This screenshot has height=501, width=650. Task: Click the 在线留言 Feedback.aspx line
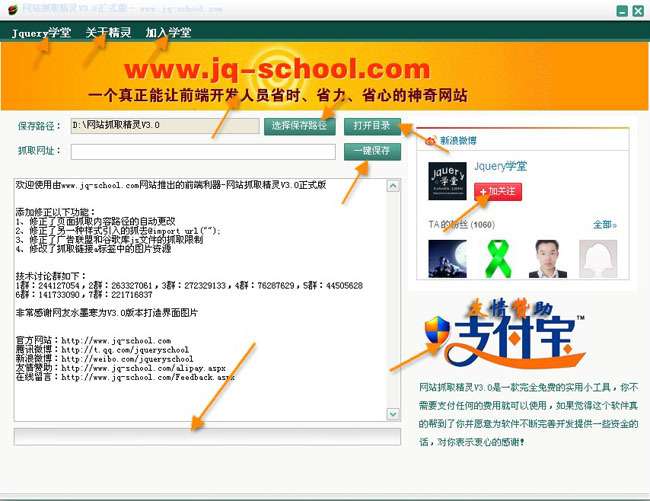pyautogui.click(x=125, y=377)
